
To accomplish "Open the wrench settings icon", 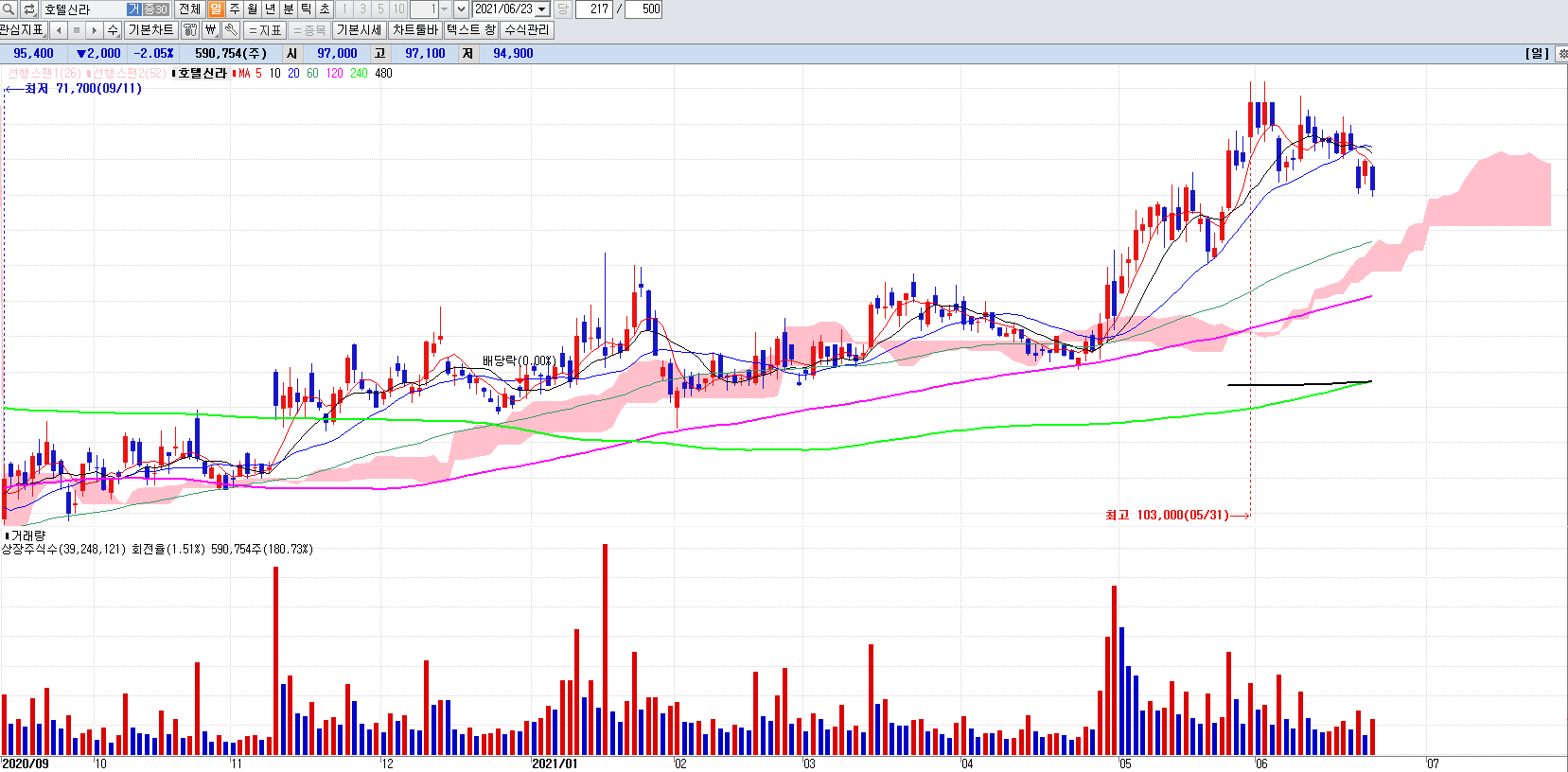I will point(231,30).
